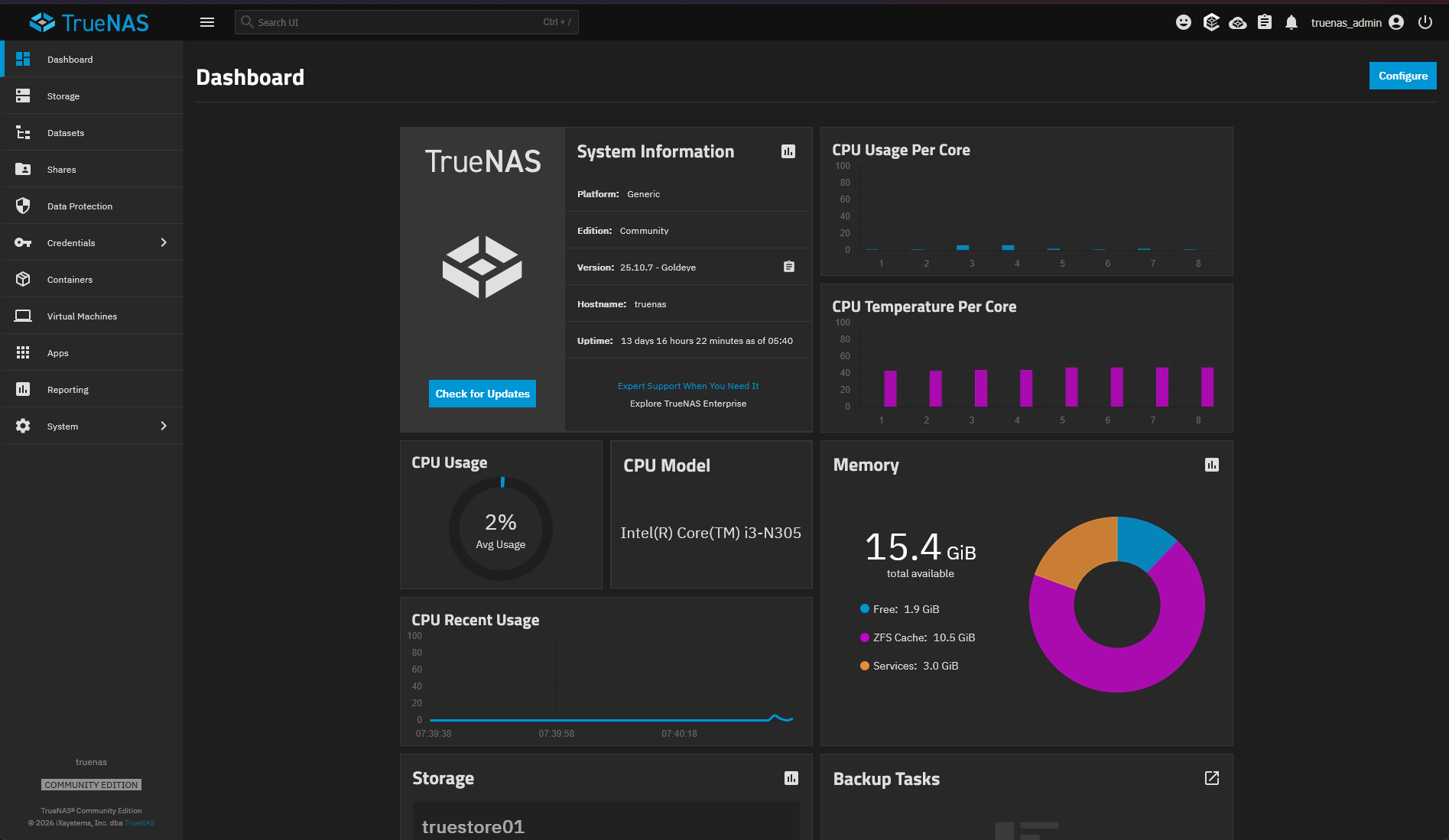Click the TrueNAS link in footer
Image resolution: width=1449 pixels, height=840 pixels.
pyautogui.click(x=140, y=823)
